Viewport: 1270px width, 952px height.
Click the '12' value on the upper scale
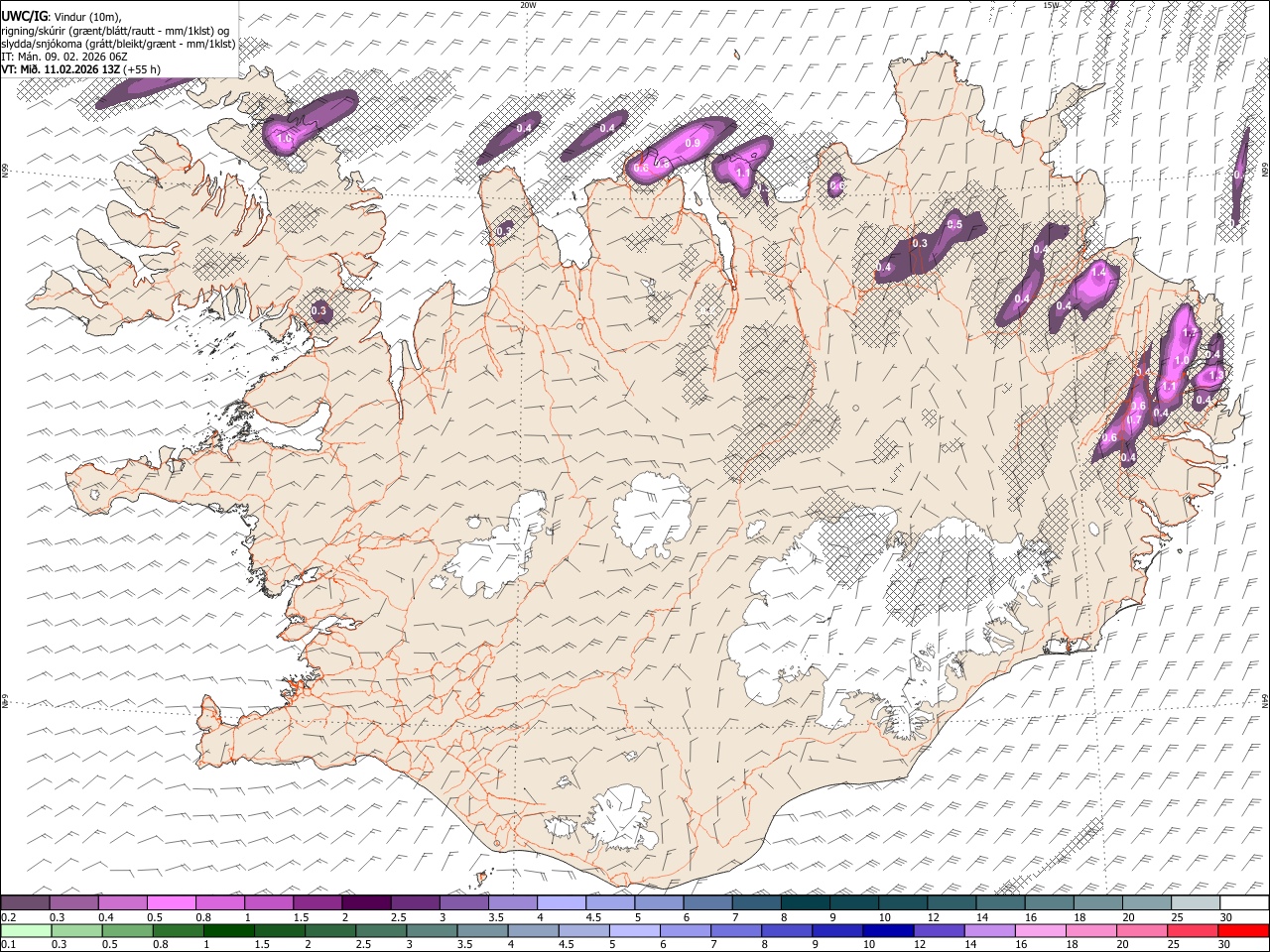pyautogui.click(x=934, y=917)
